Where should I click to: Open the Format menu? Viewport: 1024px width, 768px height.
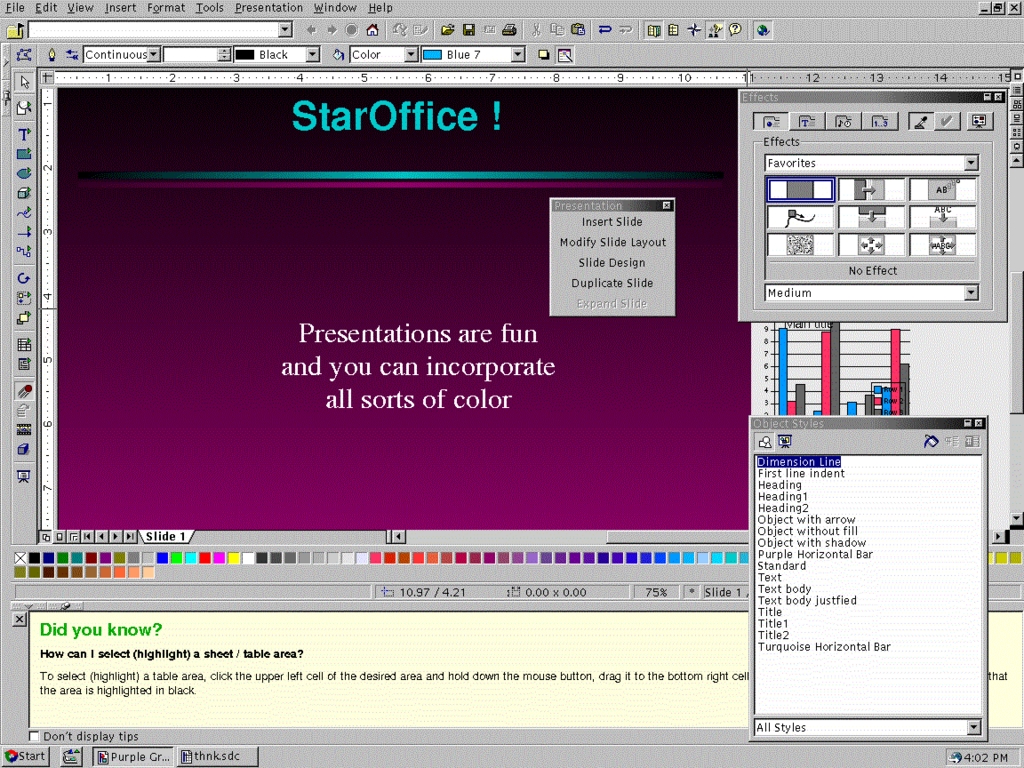tap(166, 7)
